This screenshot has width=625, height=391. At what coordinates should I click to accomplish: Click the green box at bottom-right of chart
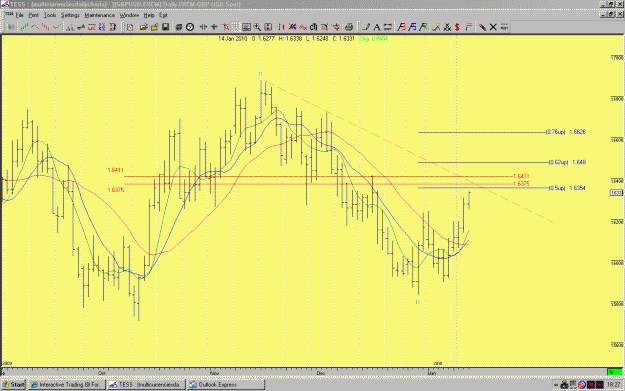pyautogui.click(x=614, y=372)
